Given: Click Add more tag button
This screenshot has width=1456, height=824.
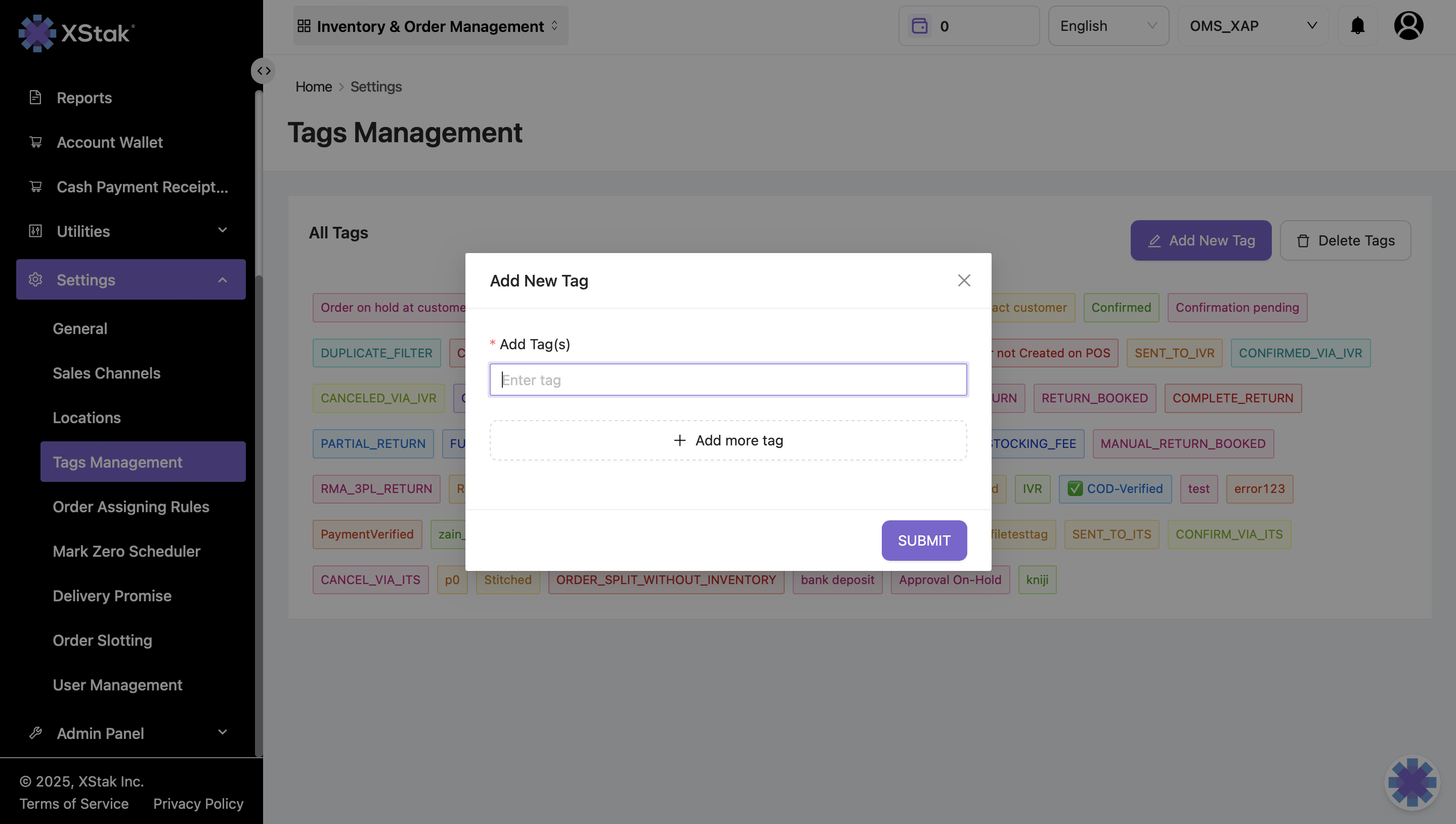Looking at the screenshot, I should (x=728, y=440).
